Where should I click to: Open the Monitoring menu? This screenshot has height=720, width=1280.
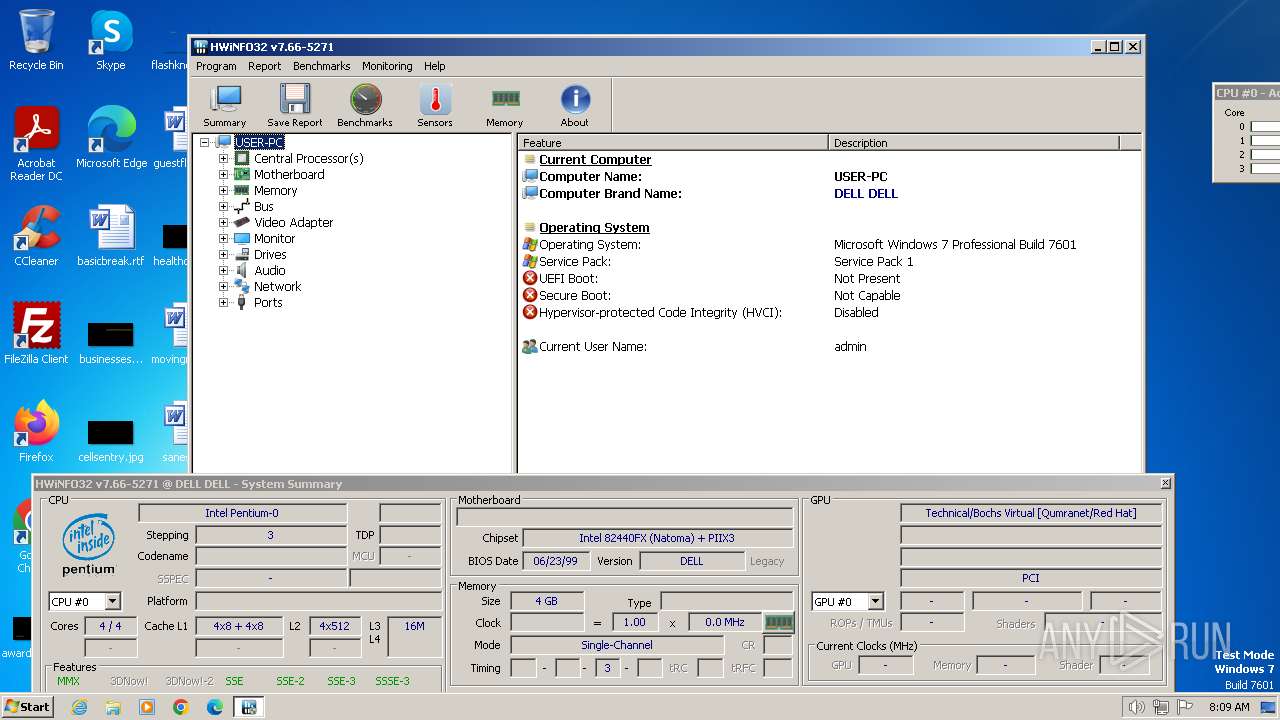[x=387, y=66]
